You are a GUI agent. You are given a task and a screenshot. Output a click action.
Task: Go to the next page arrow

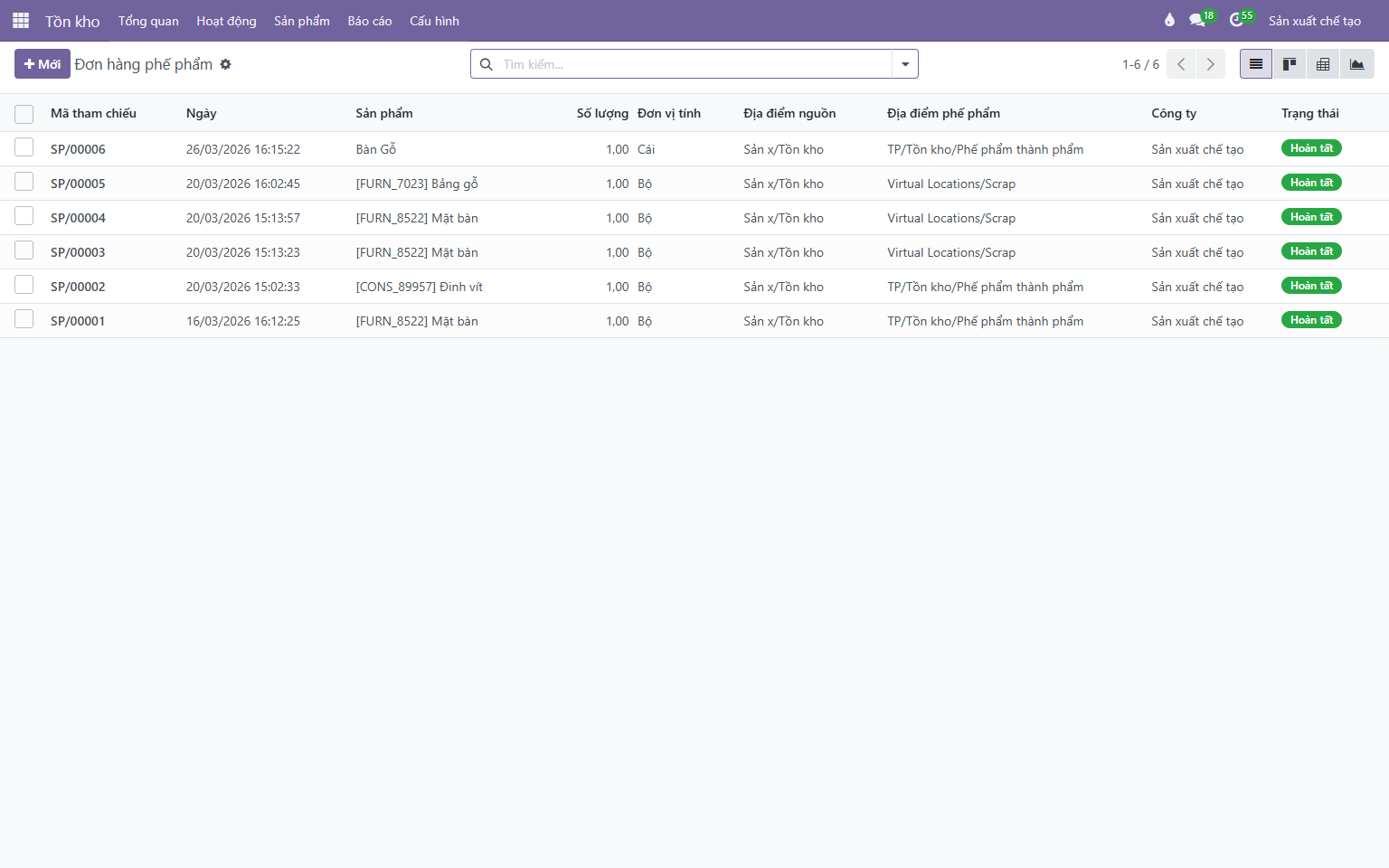(1211, 64)
